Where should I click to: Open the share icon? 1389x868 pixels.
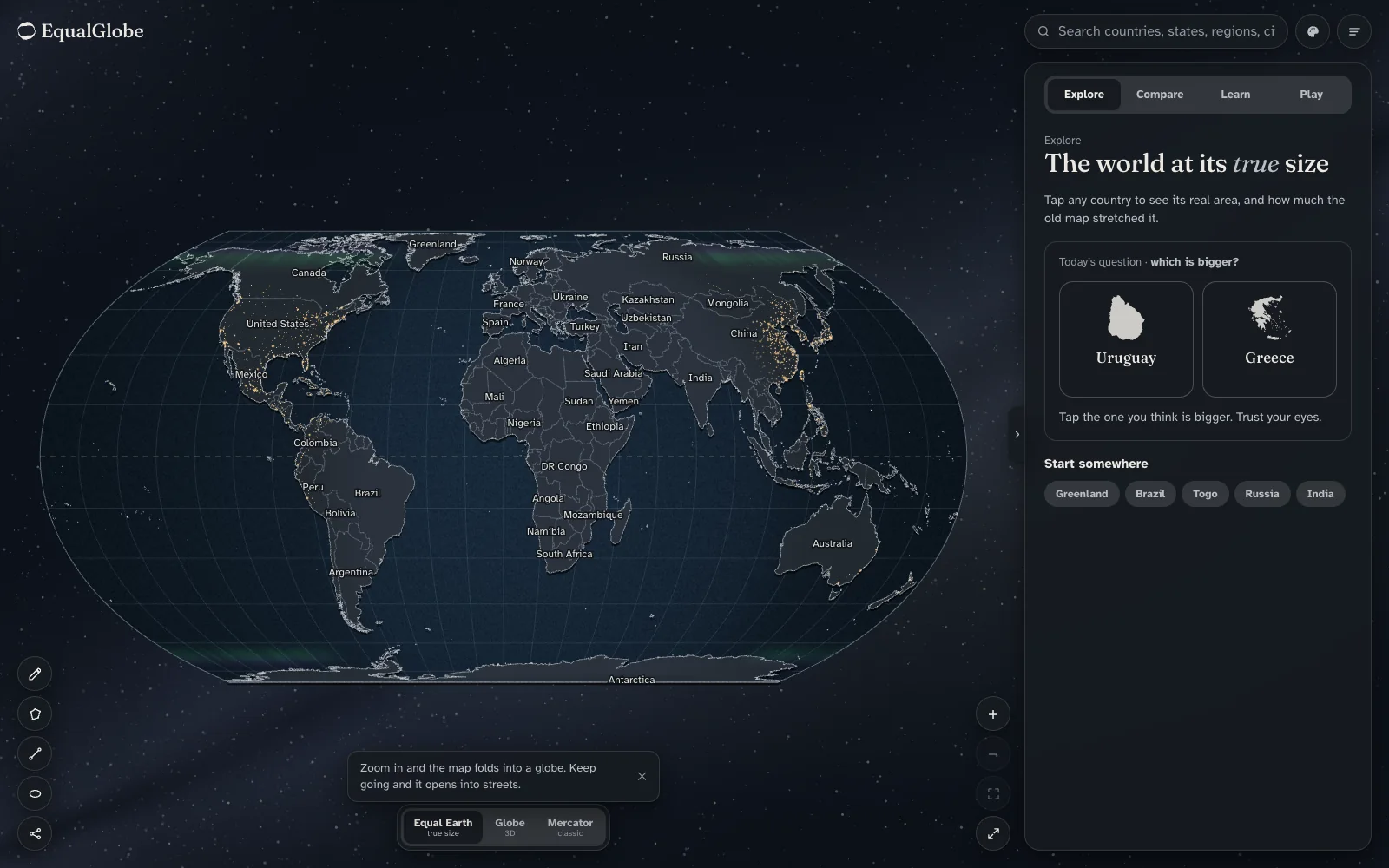[x=35, y=833]
